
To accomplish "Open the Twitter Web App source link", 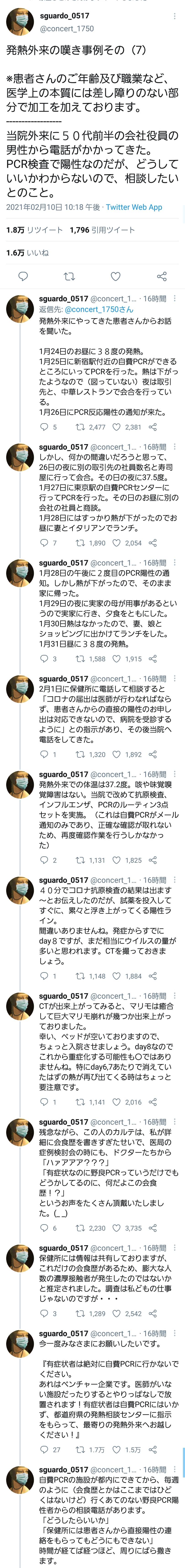I will tap(134, 207).
